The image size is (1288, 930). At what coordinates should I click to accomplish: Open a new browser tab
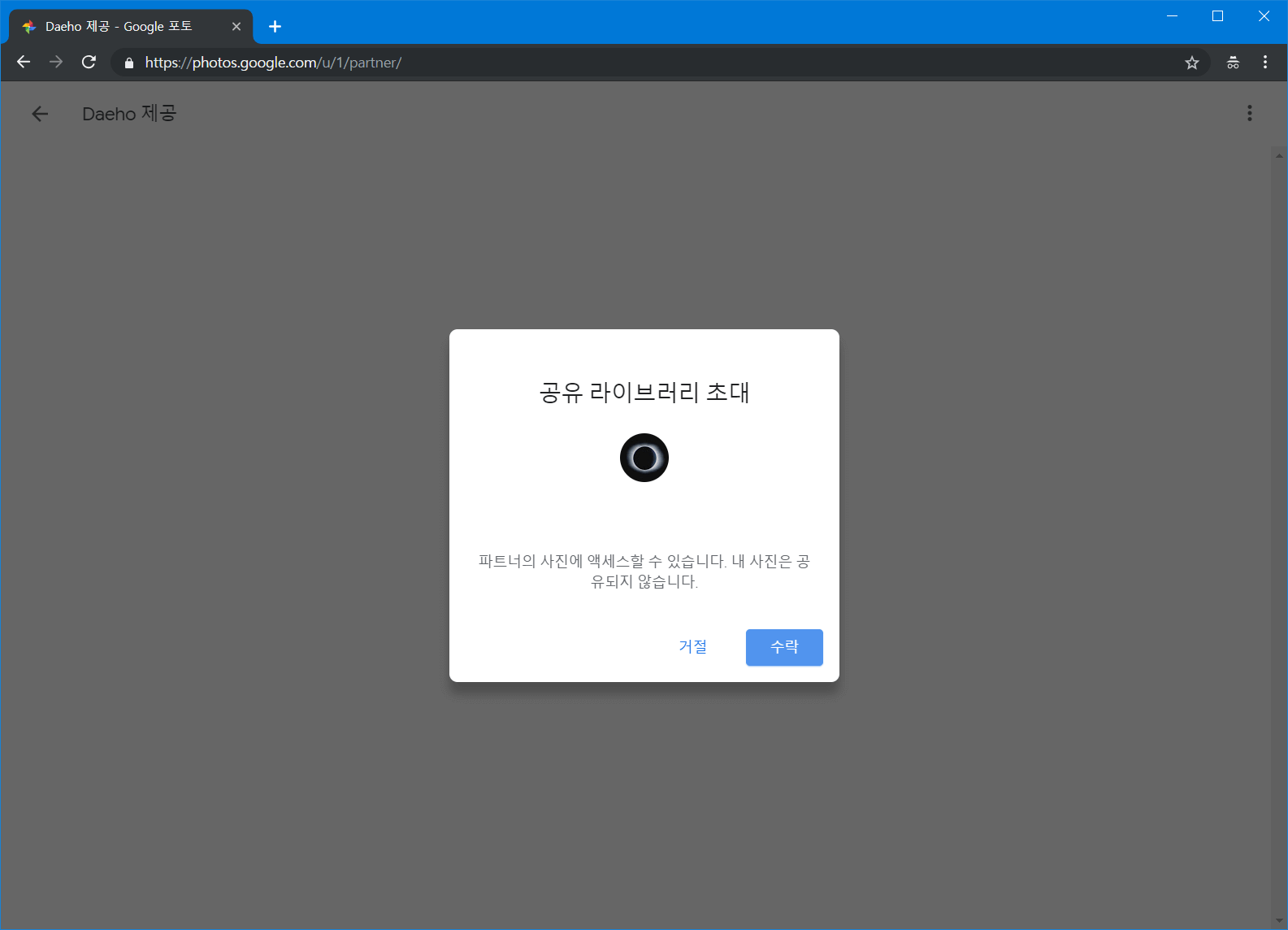(275, 27)
